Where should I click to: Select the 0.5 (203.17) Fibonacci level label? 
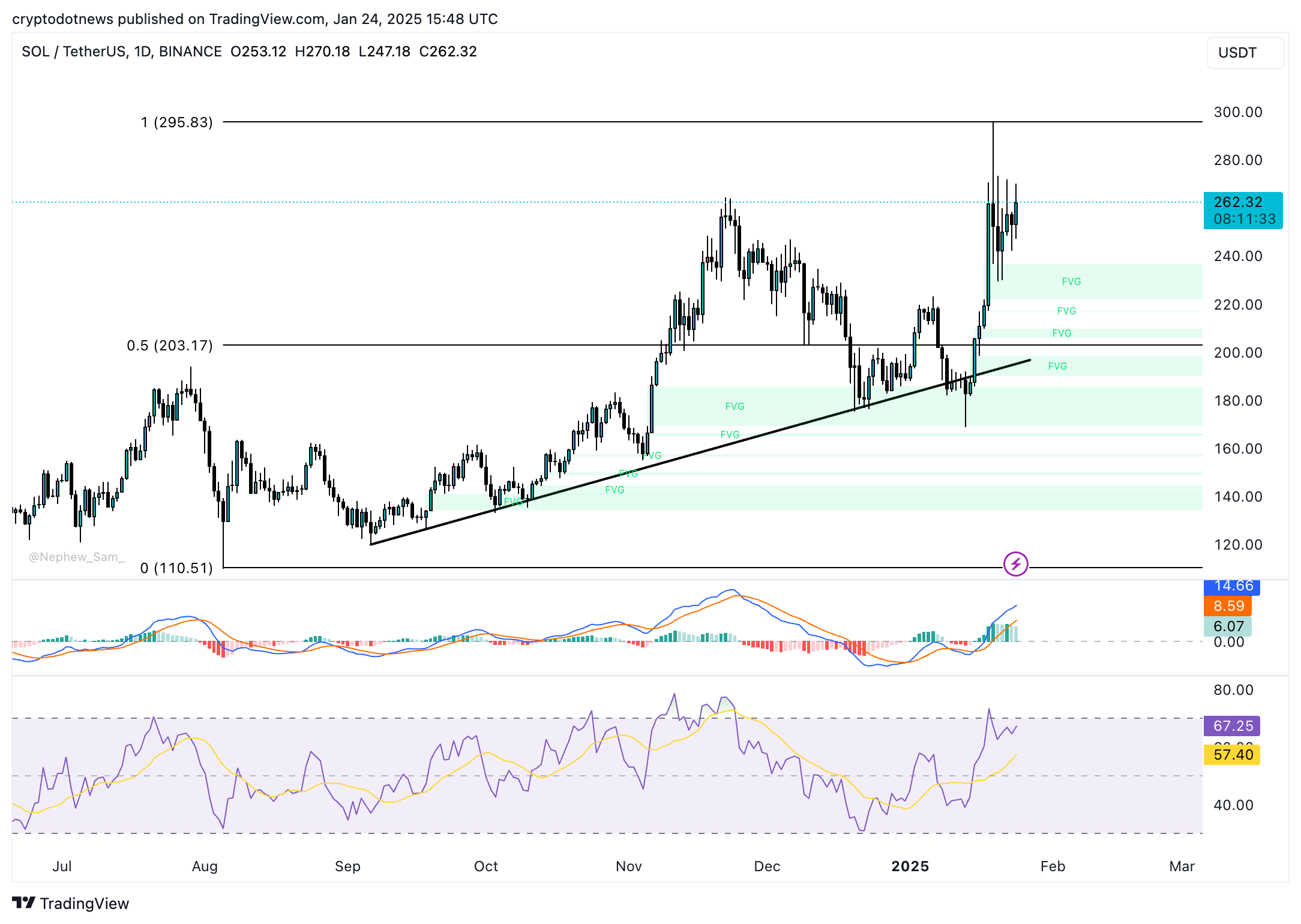(x=170, y=346)
